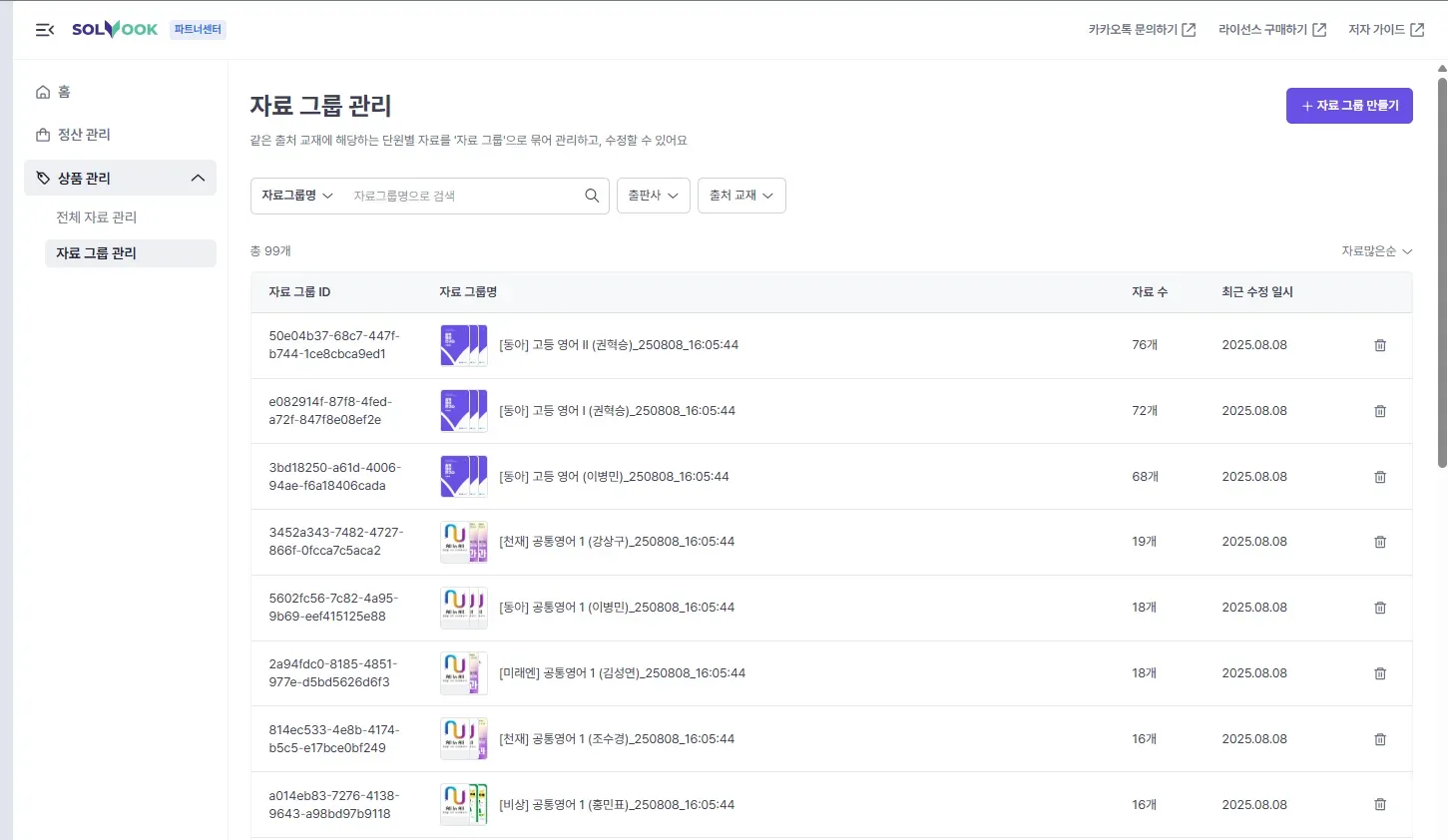The width and height of the screenshot is (1448, 840).
Task: Delete the 고등 영어 (이병민) group
Action: click(1380, 477)
